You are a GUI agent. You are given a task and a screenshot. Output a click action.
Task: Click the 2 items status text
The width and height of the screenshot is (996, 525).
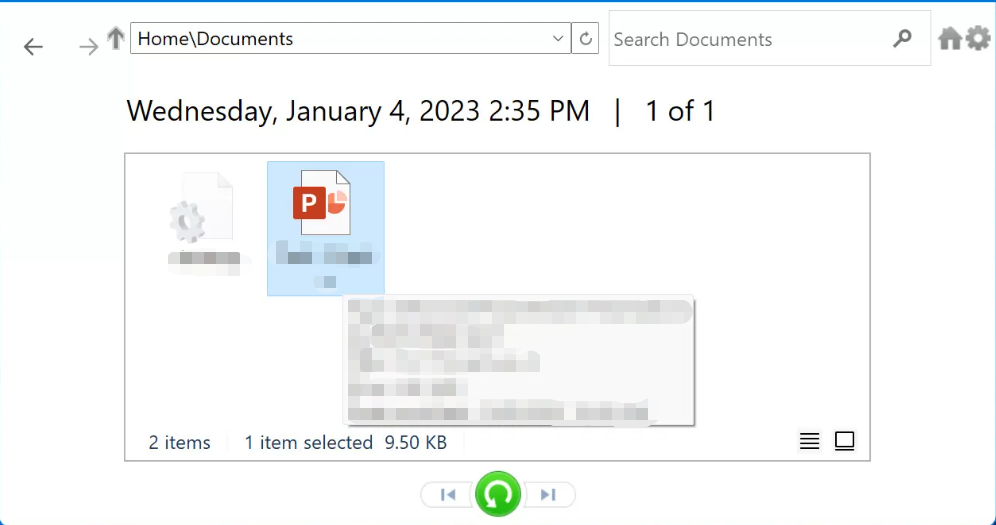coord(180,442)
